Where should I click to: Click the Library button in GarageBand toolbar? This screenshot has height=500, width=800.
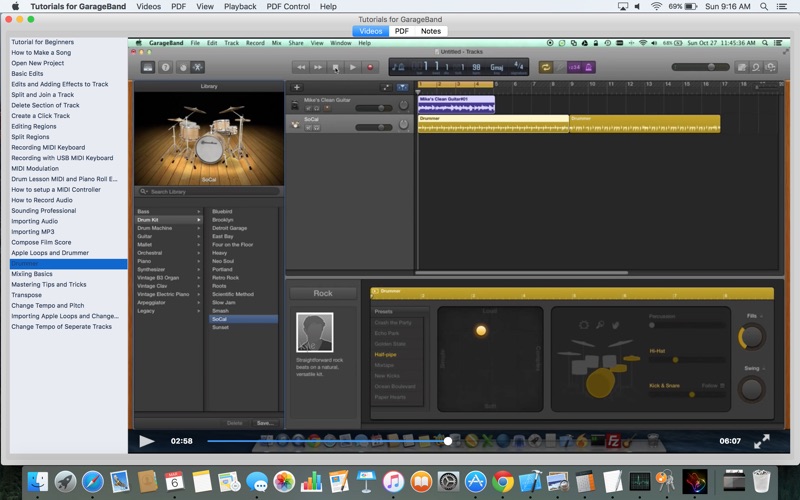click(x=148, y=67)
